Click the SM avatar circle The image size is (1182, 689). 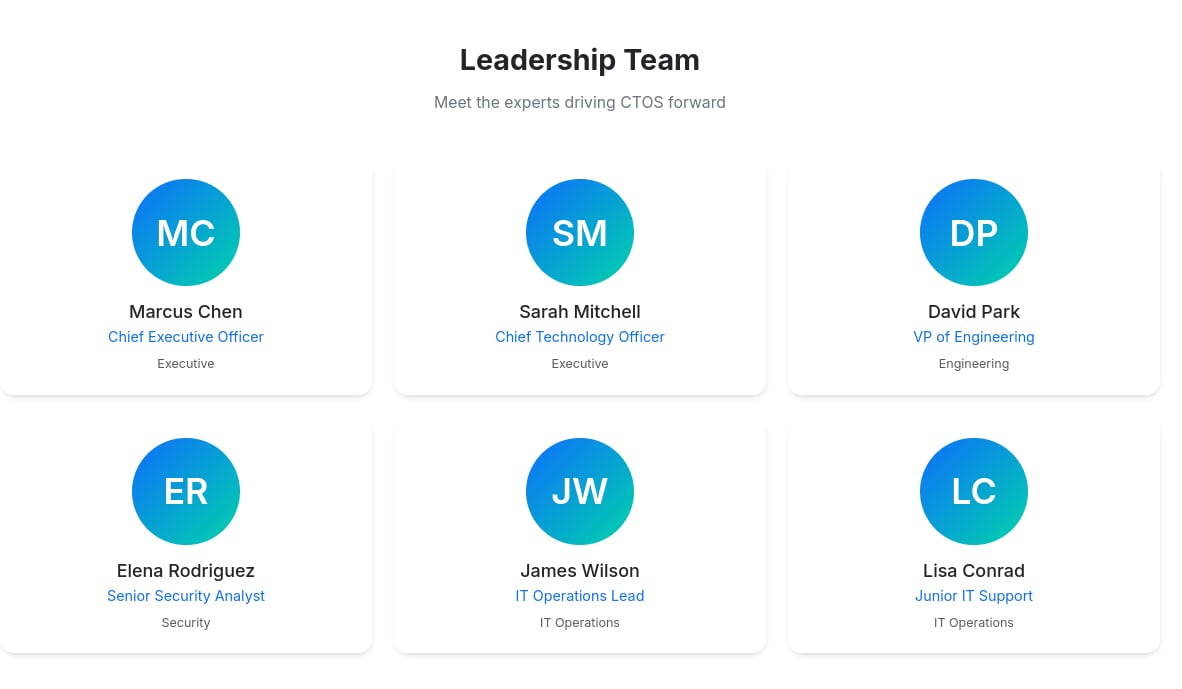[x=580, y=232]
